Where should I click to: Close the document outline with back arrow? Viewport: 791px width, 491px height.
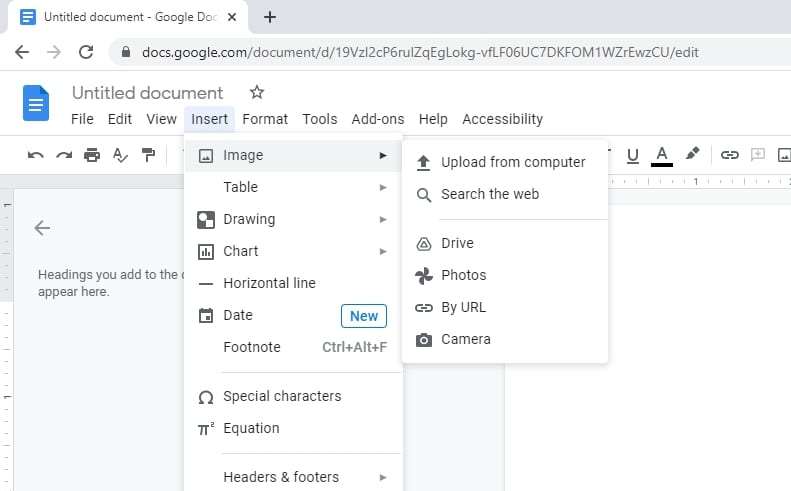click(42, 228)
